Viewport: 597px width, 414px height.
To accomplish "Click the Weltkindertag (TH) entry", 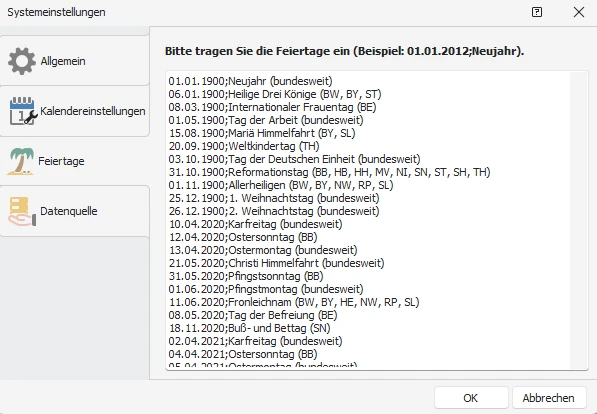I will [244, 146].
